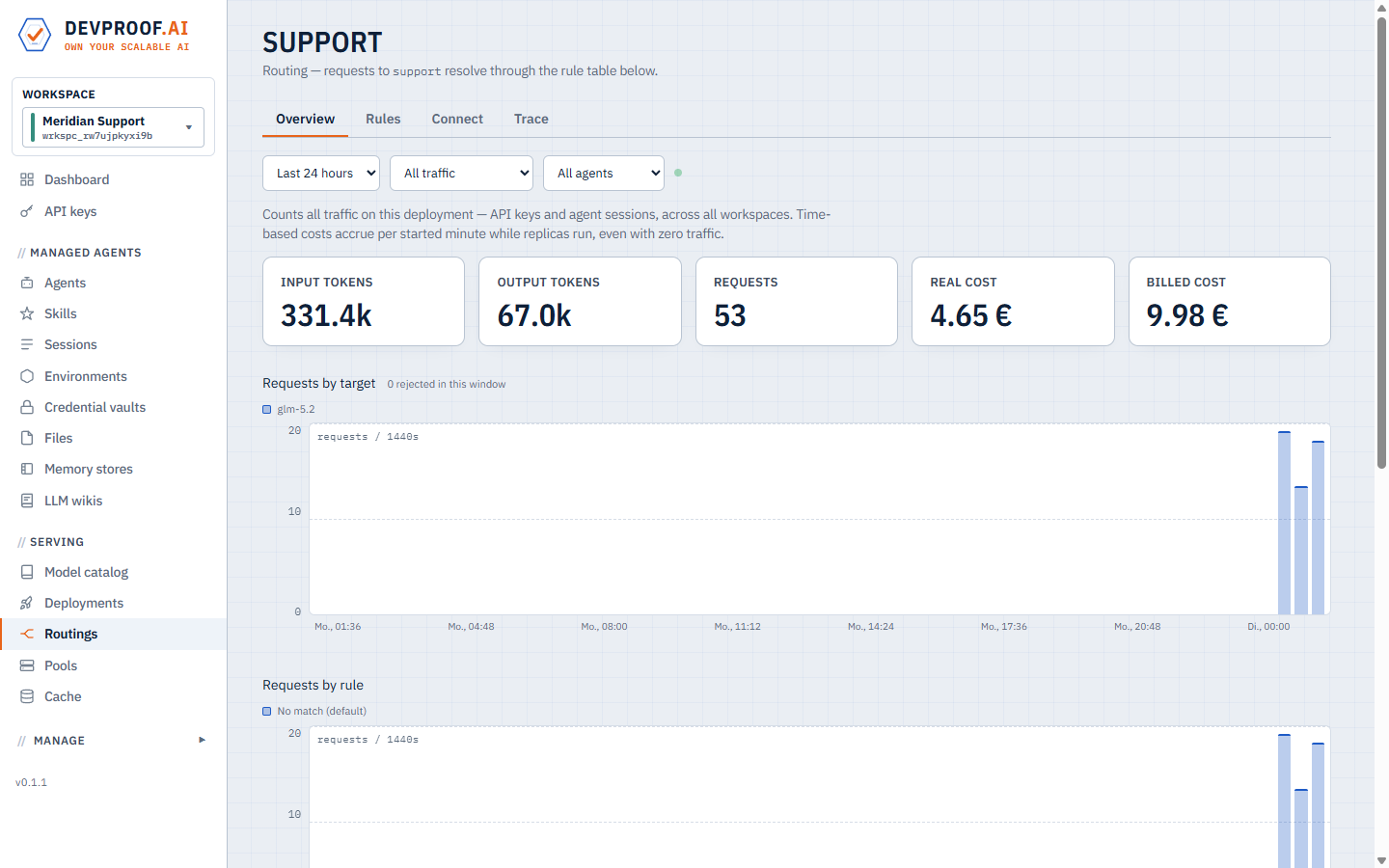1389x868 pixels.
Task: Click the scrollbar down arrow
Action: (1381, 860)
